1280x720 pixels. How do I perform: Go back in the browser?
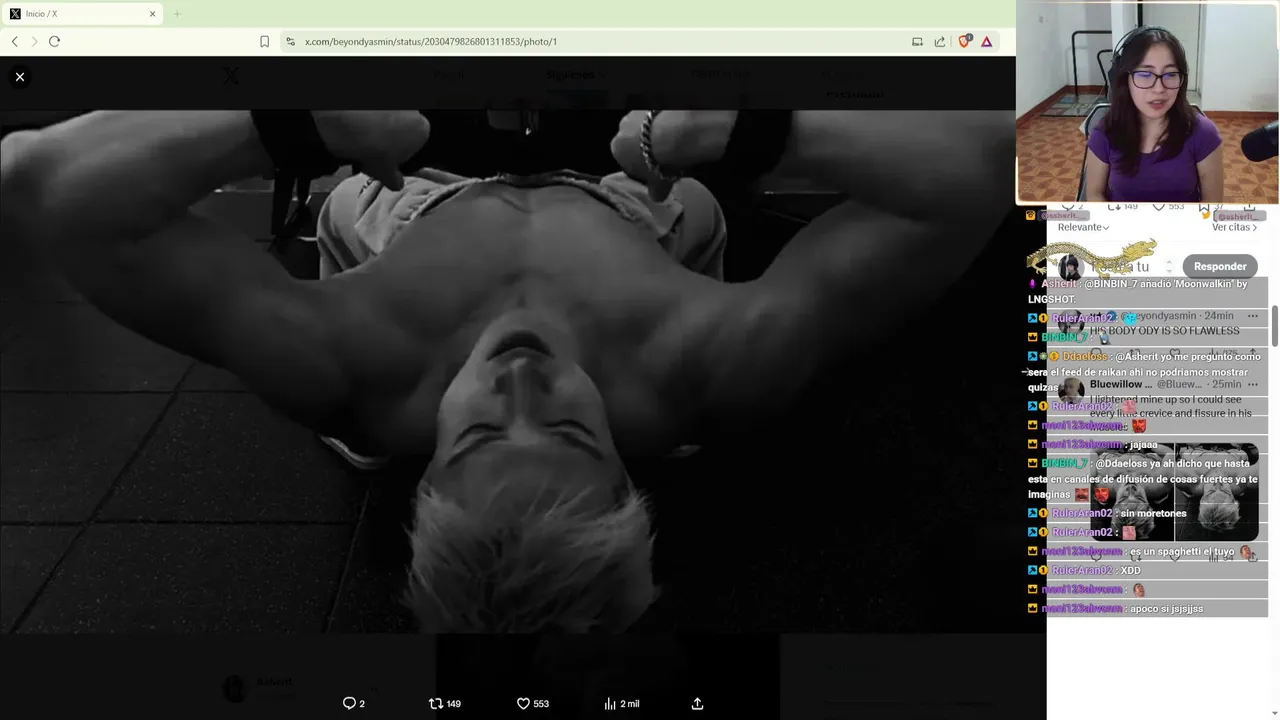click(15, 41)
